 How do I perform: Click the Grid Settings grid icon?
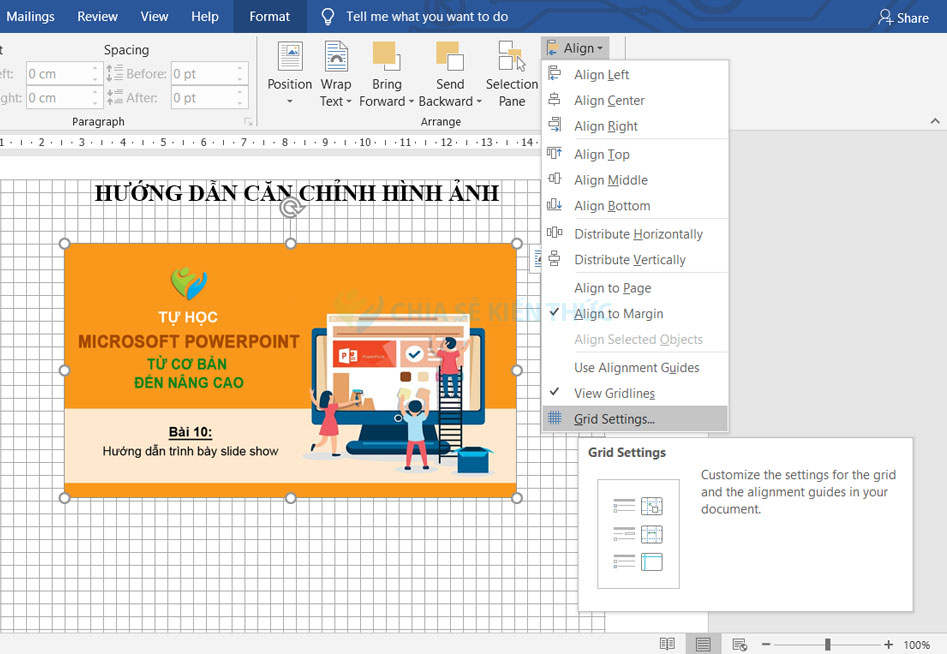pos(554,418)
